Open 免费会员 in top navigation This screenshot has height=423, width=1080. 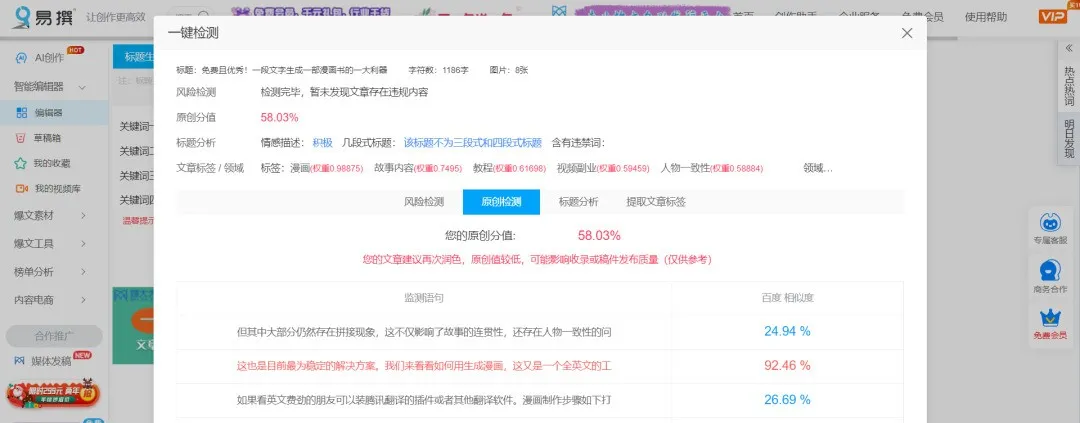pos(922,17)
